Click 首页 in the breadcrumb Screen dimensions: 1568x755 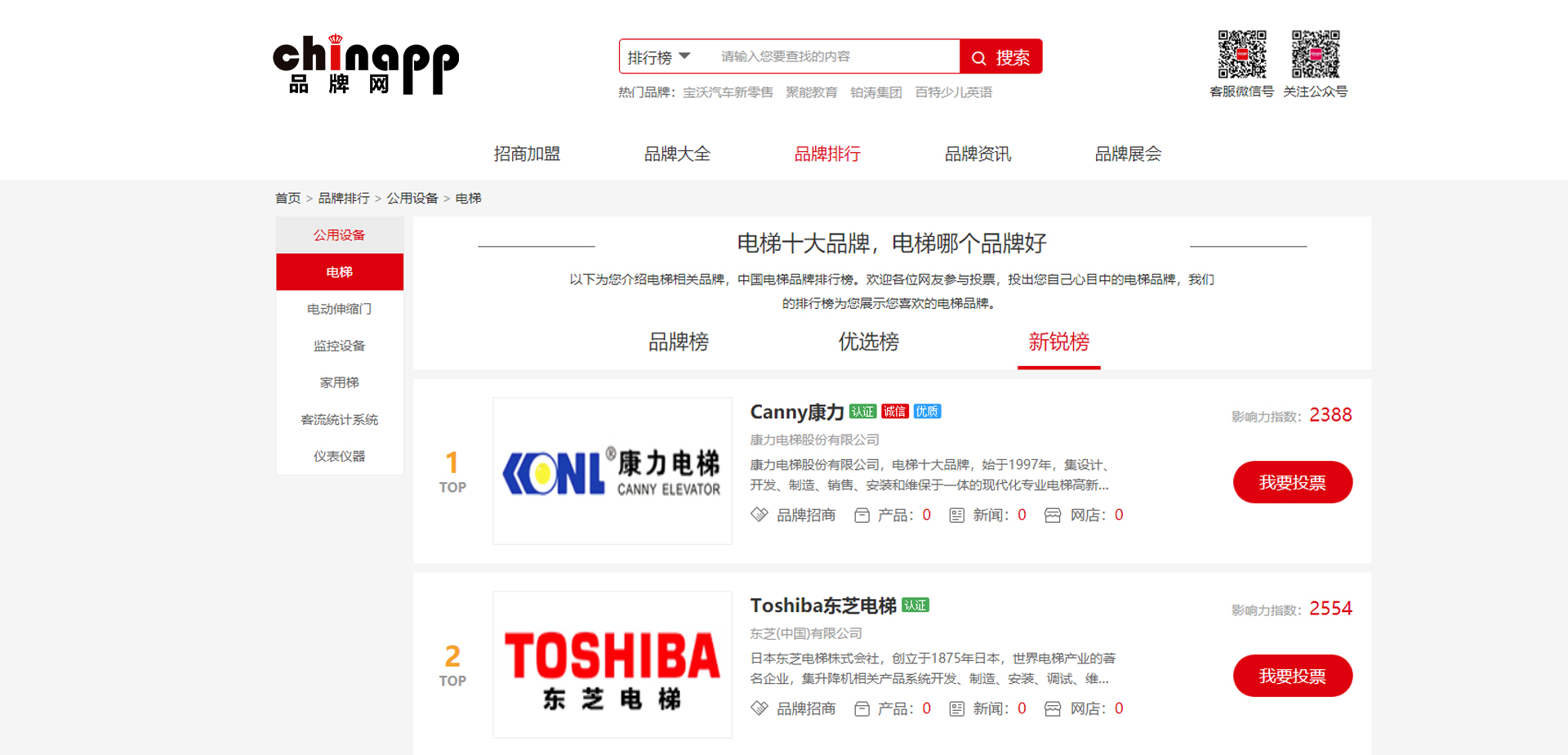coord(288,199)
